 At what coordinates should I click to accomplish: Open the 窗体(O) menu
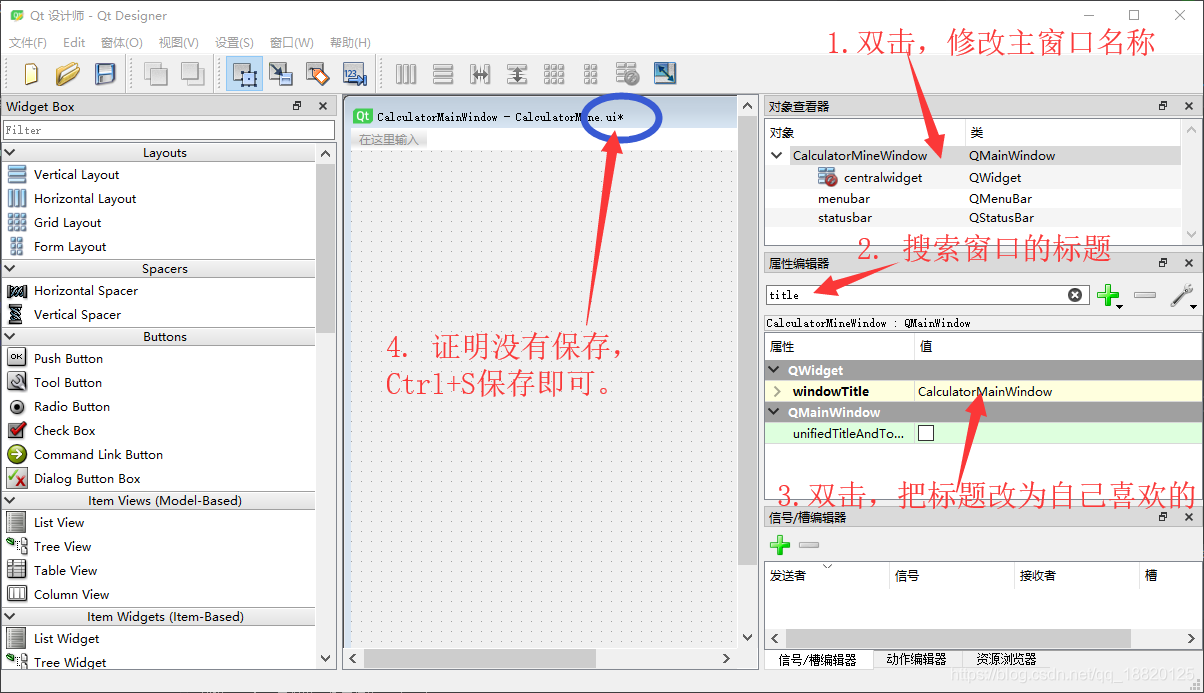click(122, 43)
